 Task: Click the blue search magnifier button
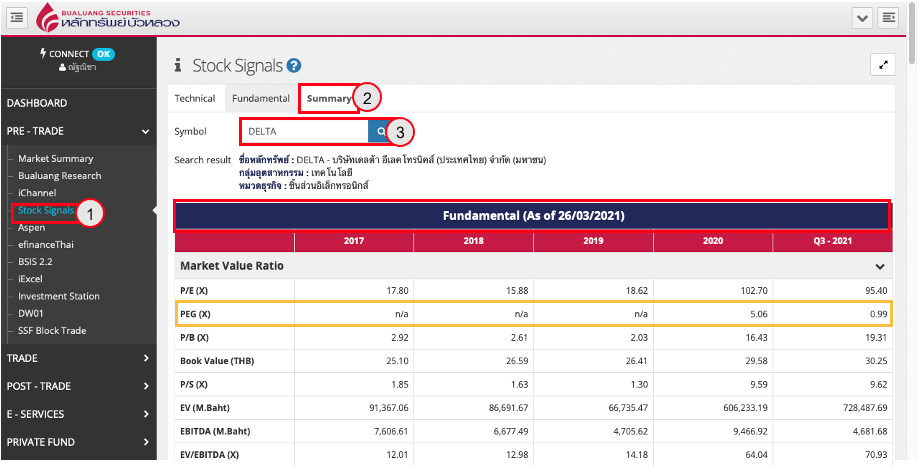[x=381, y=131]
